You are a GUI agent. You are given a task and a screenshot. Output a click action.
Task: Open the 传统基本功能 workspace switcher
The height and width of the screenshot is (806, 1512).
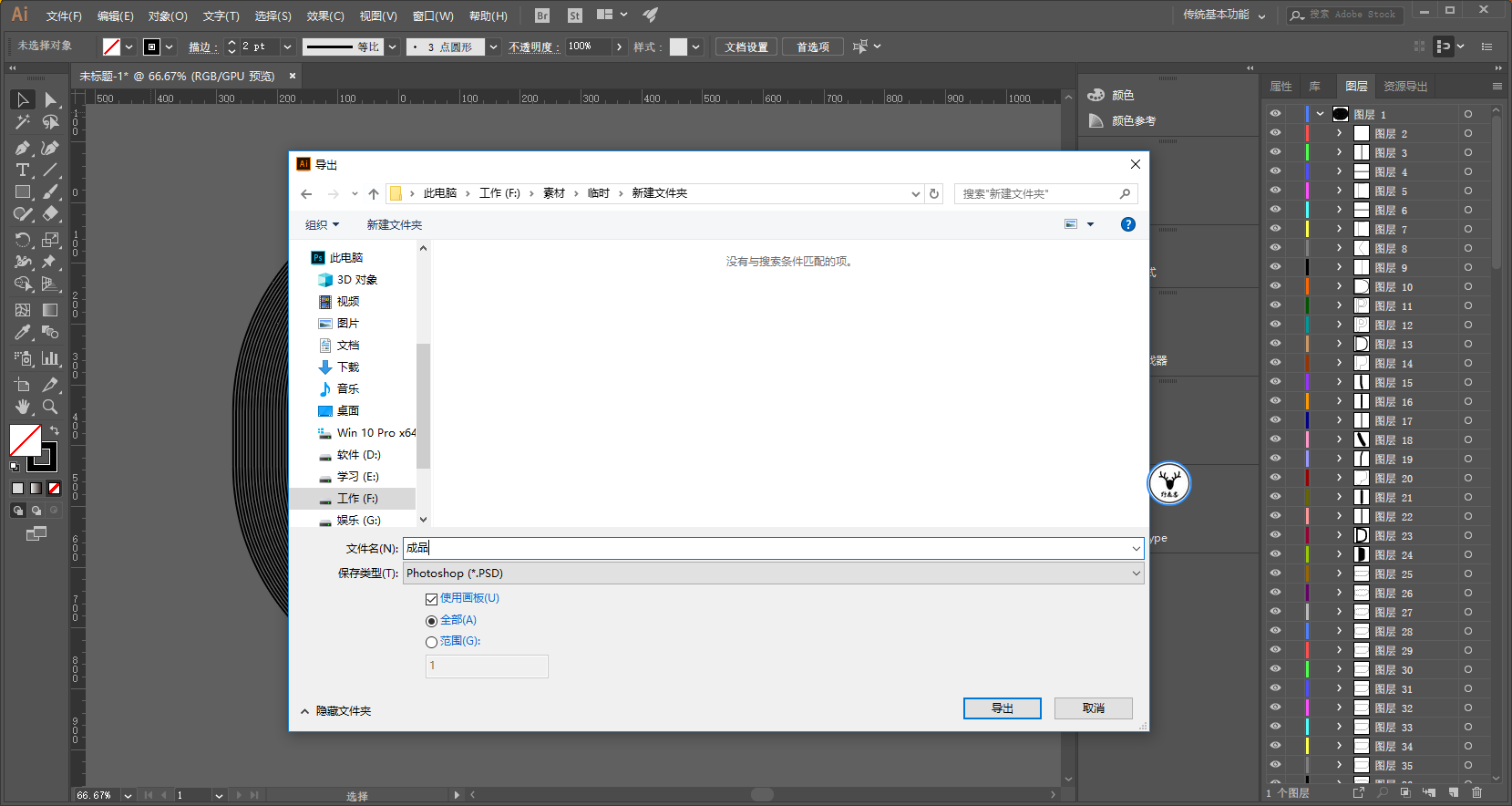point(1224,15)
